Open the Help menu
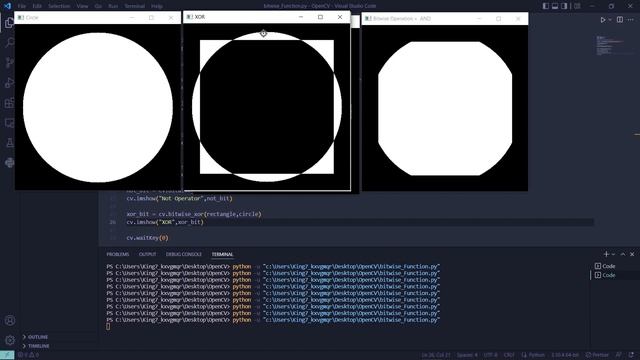The width and height of the screenshot is (640, 360). point(157,6)
